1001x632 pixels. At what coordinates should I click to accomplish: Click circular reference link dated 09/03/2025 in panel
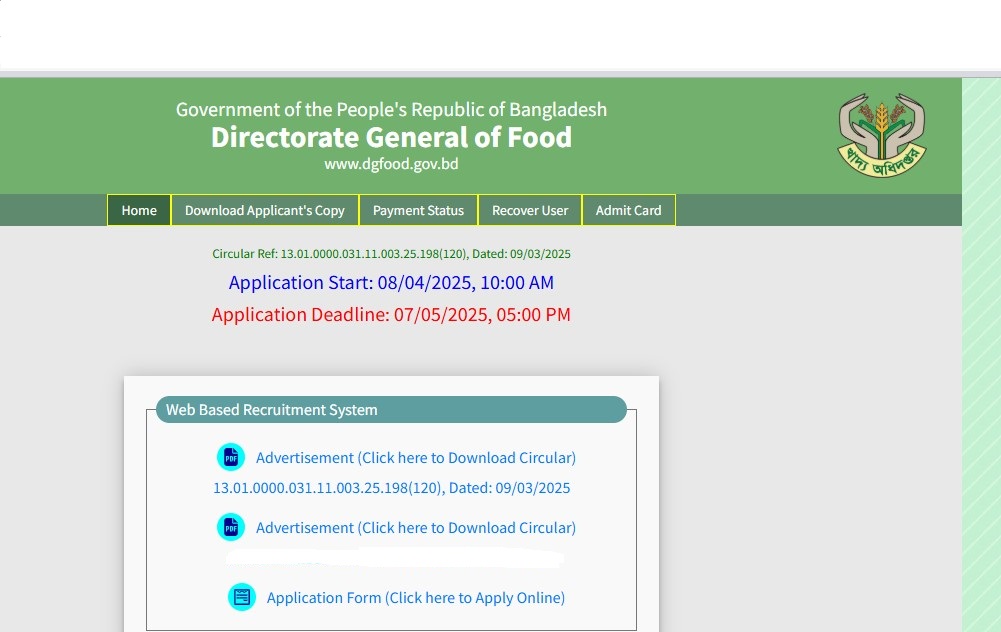pyautogui.click(x=391, y=488)
